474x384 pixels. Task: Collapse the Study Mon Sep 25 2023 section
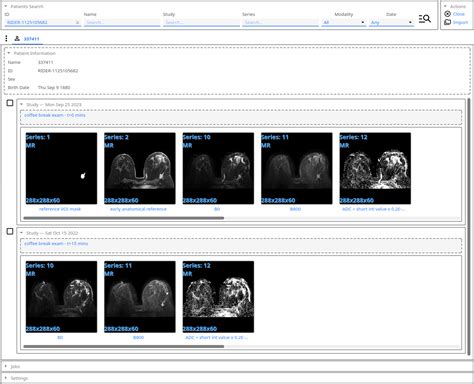click(x=21, y=104)
